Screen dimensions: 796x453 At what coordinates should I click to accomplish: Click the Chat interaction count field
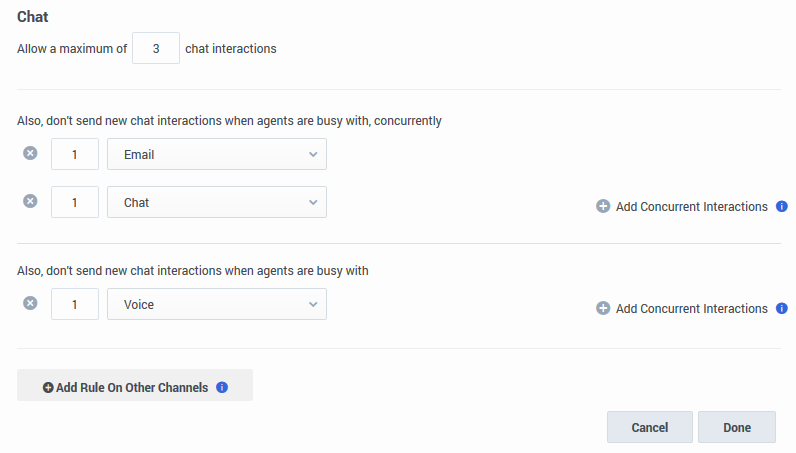75,202
